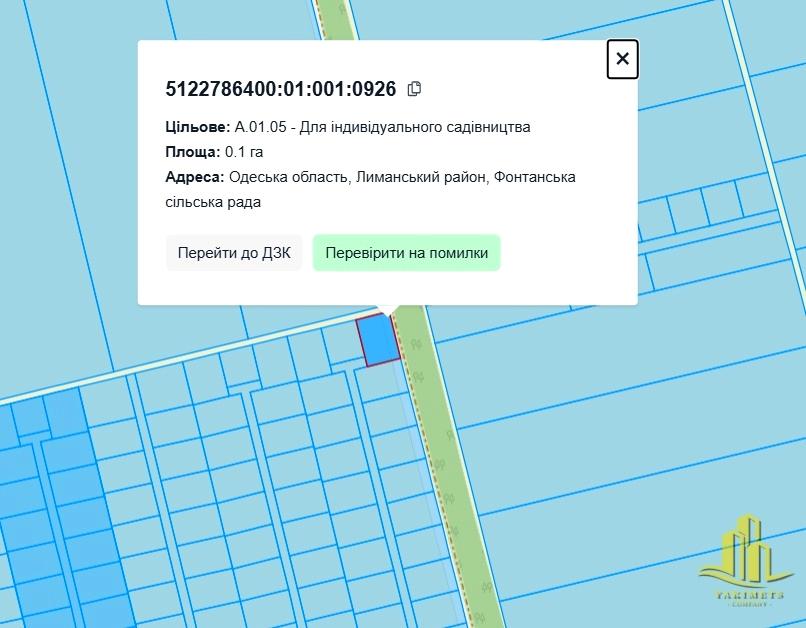The width and height of the screenshot is (806, 628).
Task: Copy the cadastral number to clipboard
Action: [414, 88]
